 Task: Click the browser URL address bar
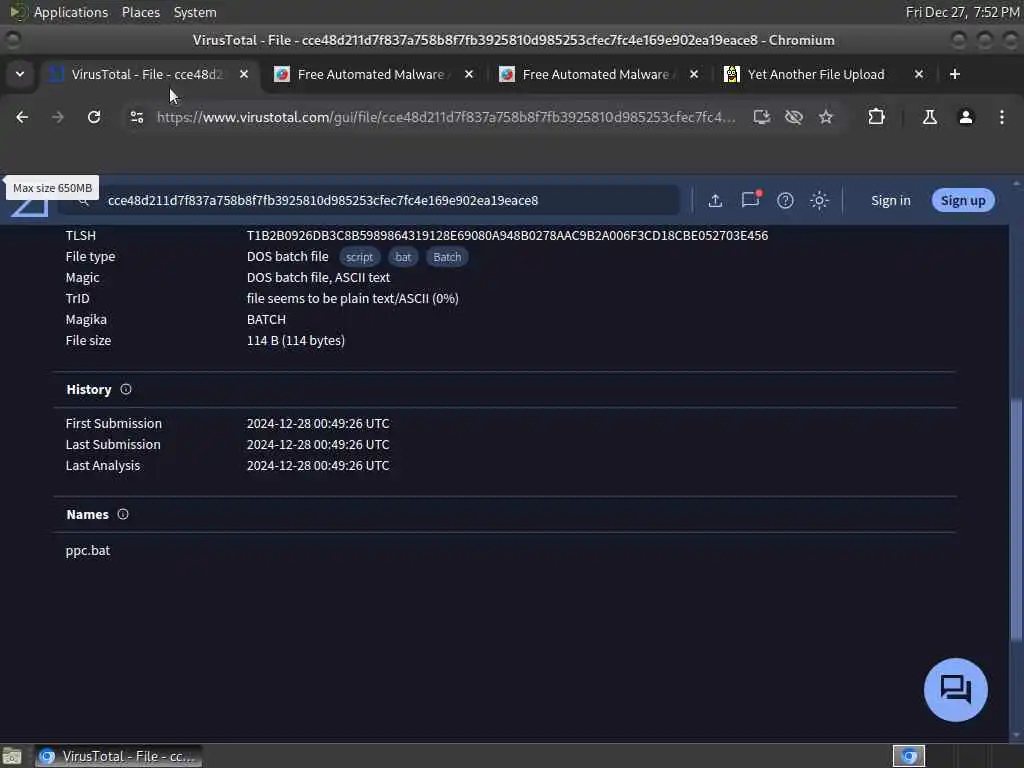click(x=446, y=117)
